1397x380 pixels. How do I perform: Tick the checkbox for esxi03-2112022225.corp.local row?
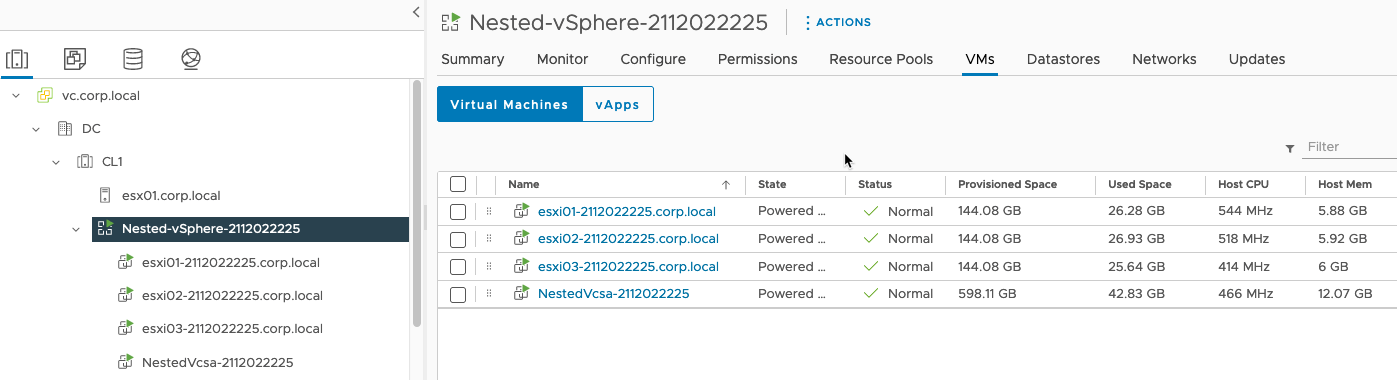[458, 267]
